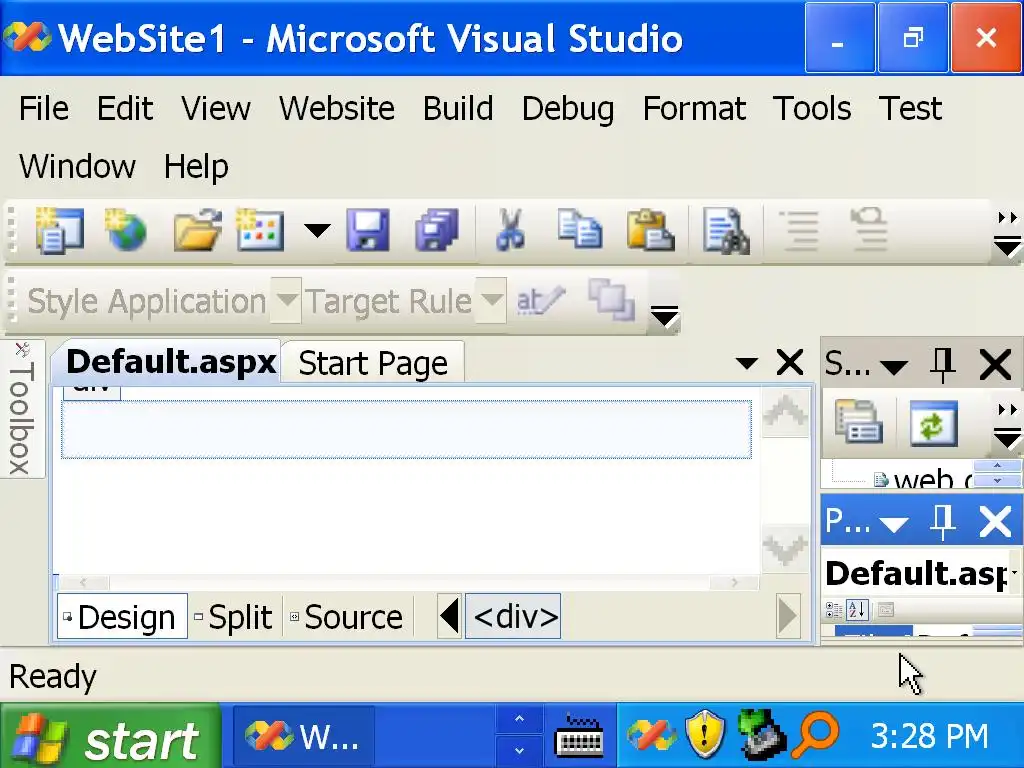This screenshot has width=1024, height=768.
Task: Click the Open File folder icon
Action: (x=197, y=230)
